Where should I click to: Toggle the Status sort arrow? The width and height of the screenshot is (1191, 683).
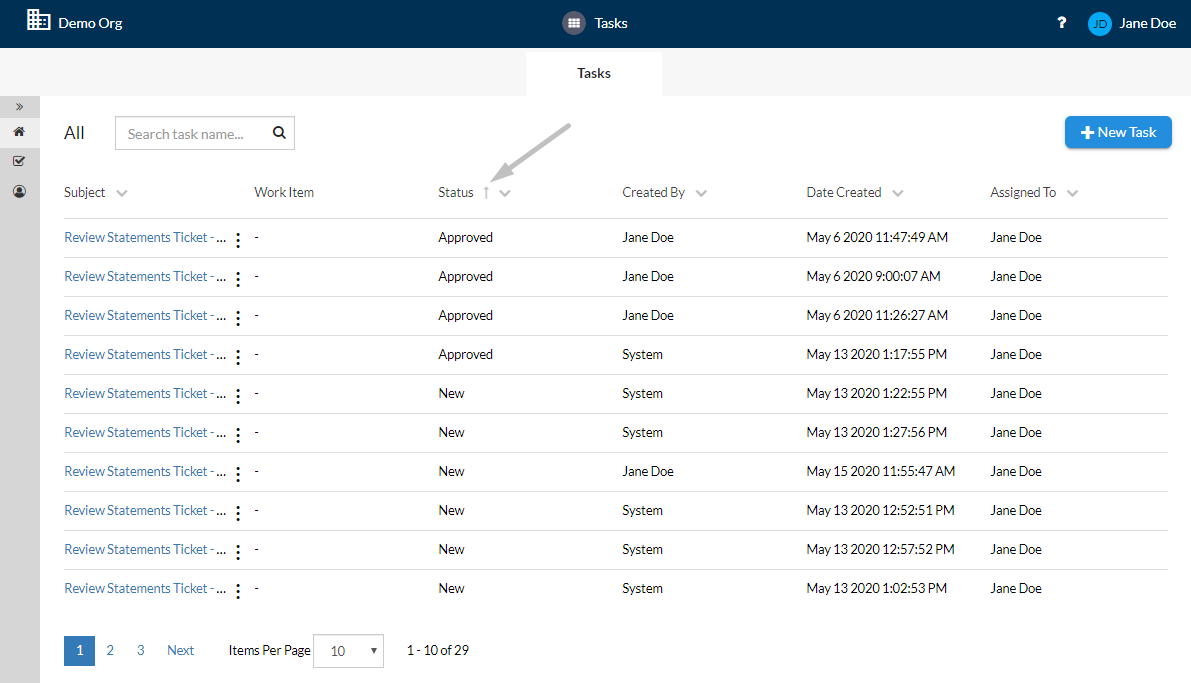486,193
